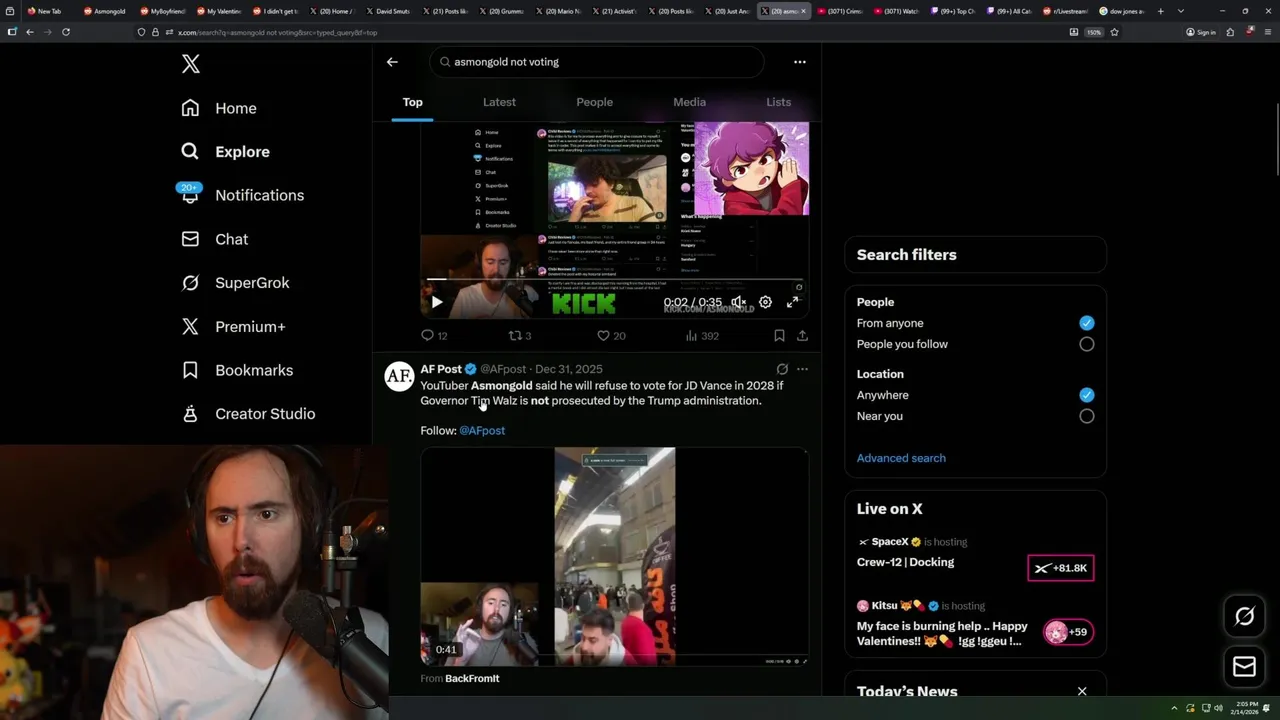Viewport: 1280px width, 720px height.
Task: Open Explore in the sidebar
Action: coord(225,152)
